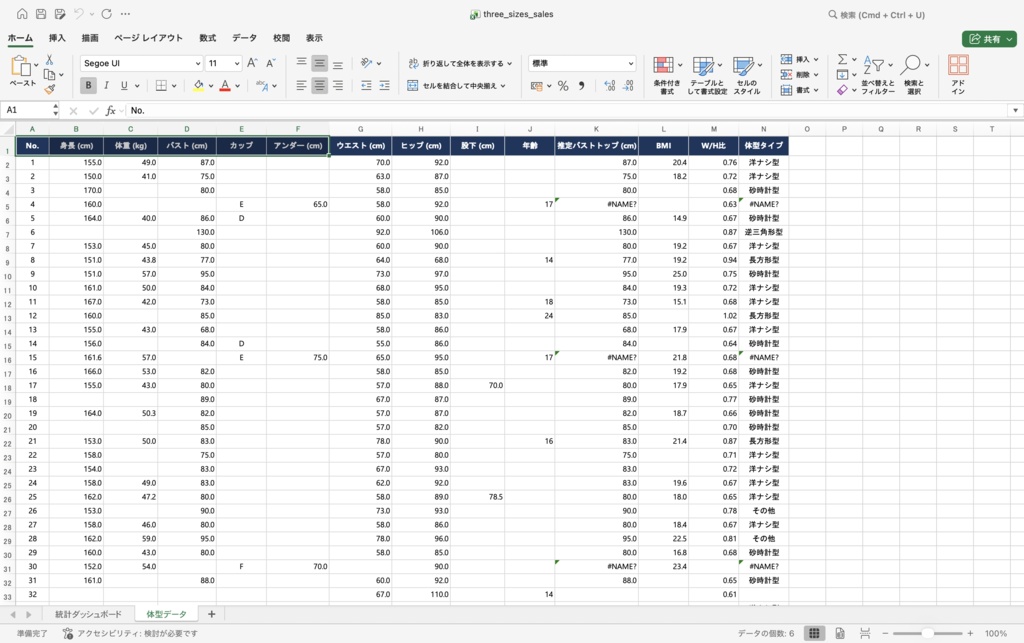The image size is (1024, 643).
Task: Click the Paste clipboard icon
Action: [x=20, y=65]
